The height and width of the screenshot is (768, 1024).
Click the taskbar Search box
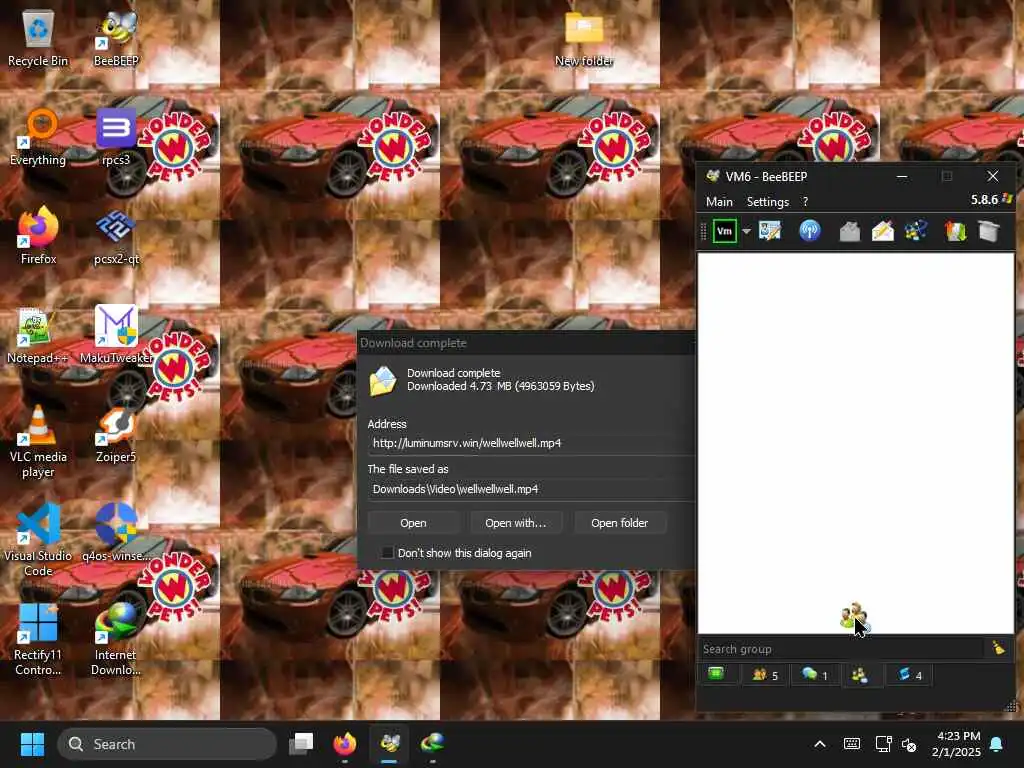(167, 744)
